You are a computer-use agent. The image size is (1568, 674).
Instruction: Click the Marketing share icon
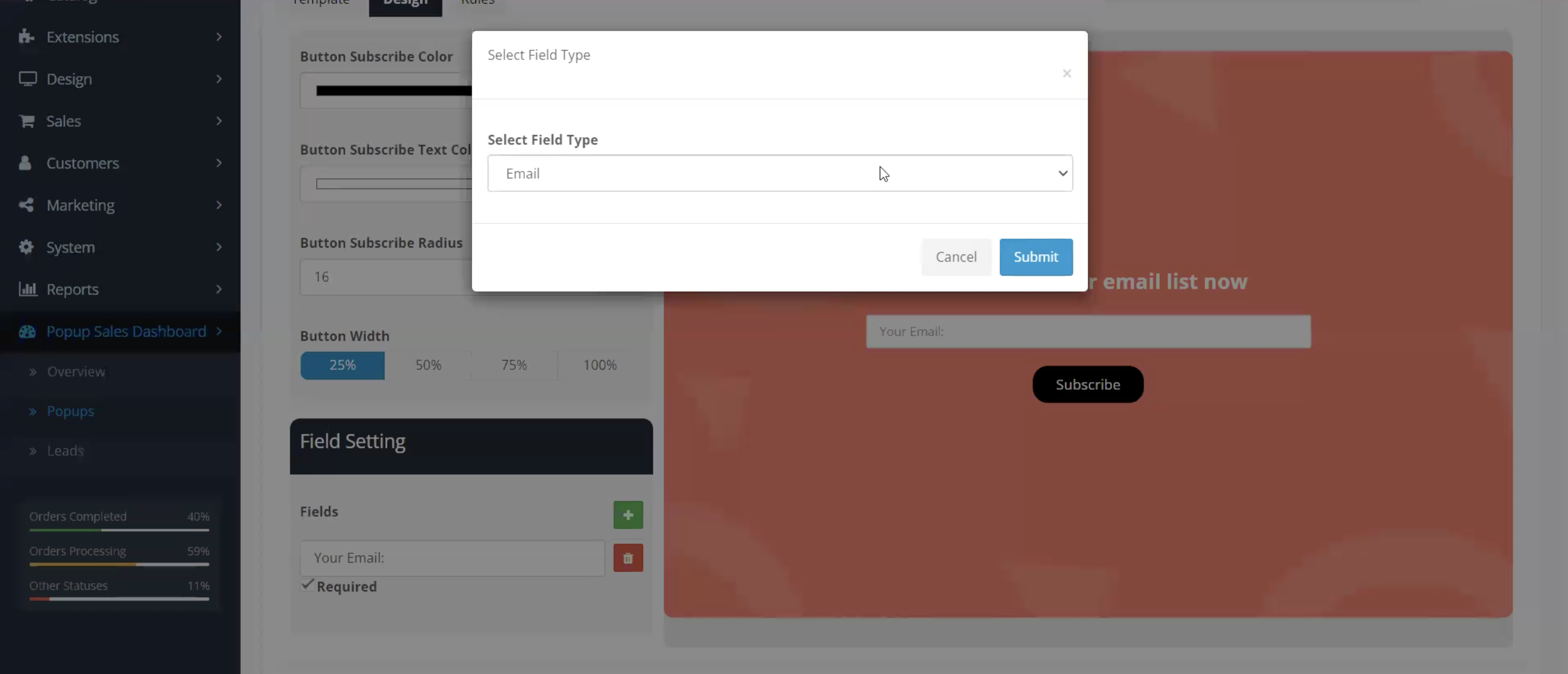pyautogui.click(x=26, y=205)
